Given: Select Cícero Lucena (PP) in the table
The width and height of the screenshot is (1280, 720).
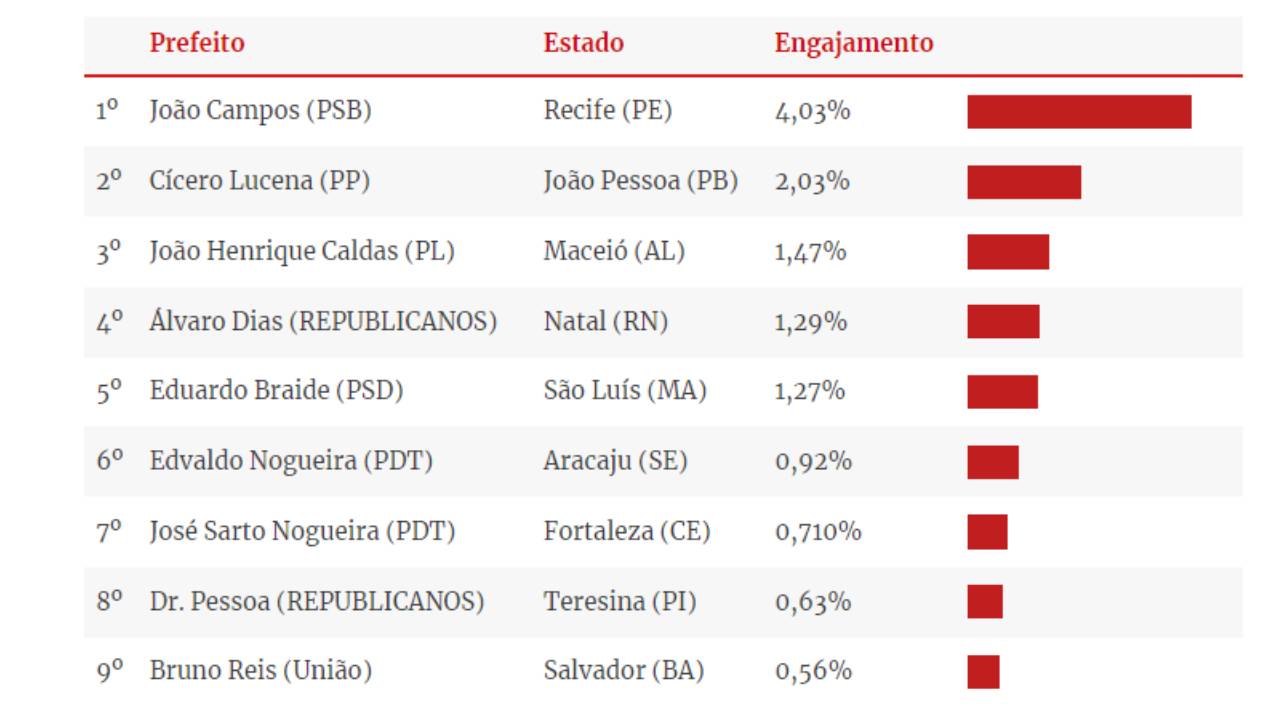Looking at the screenshot, I should tap(259, 181).
